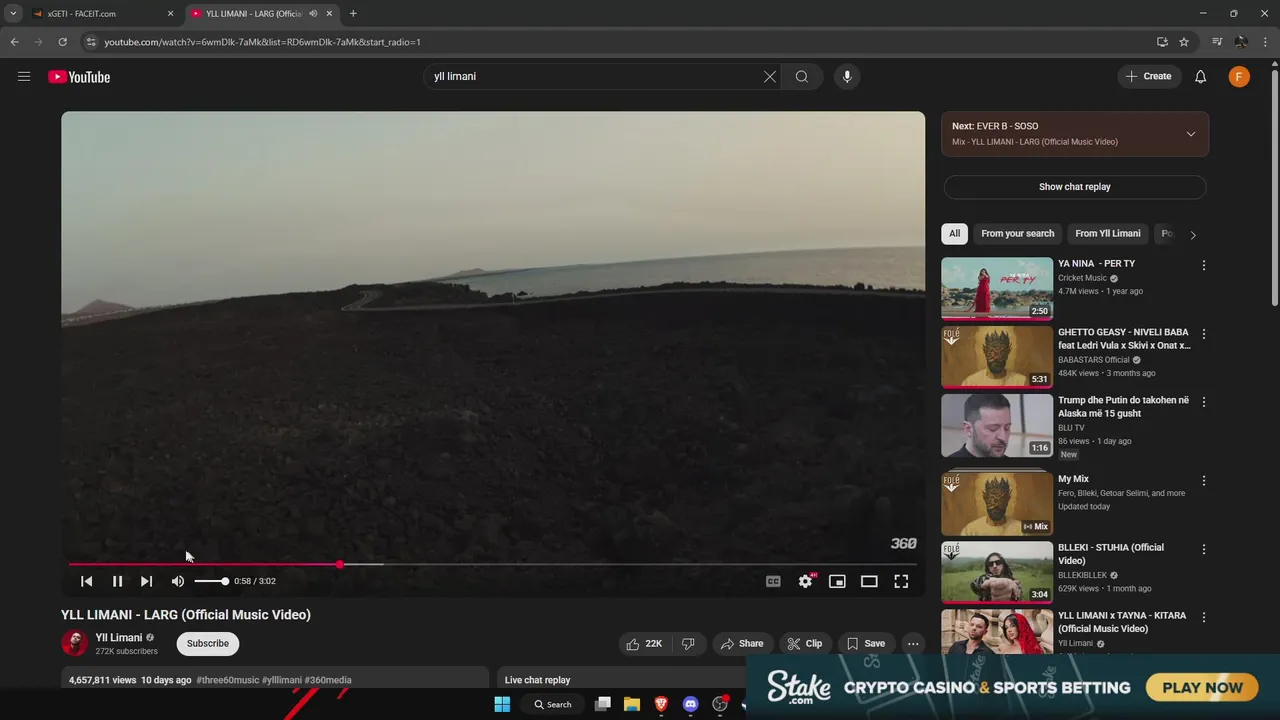The width and height of the screenshot is (1280, 720).
Task: Show more filter chips with right arrow
Action: tap(1192, 235)
